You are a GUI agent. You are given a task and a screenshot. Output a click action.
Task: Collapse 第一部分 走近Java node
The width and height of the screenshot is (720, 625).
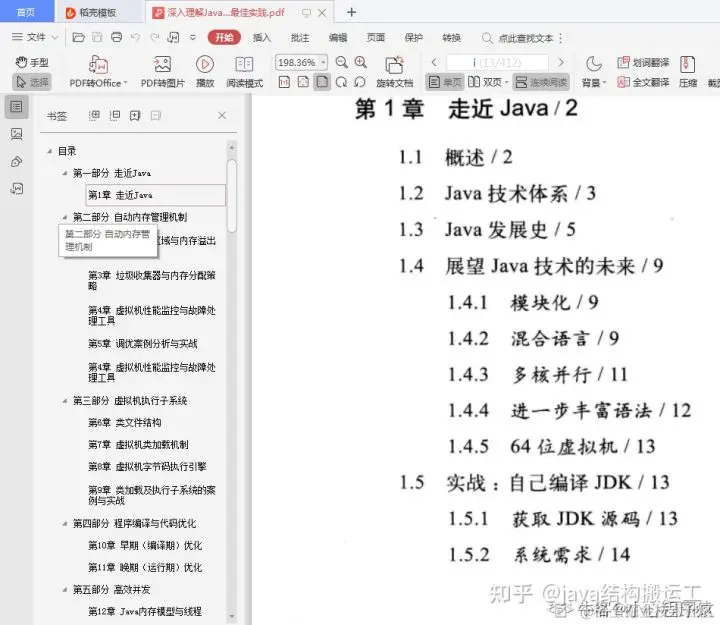coord(65,173)
